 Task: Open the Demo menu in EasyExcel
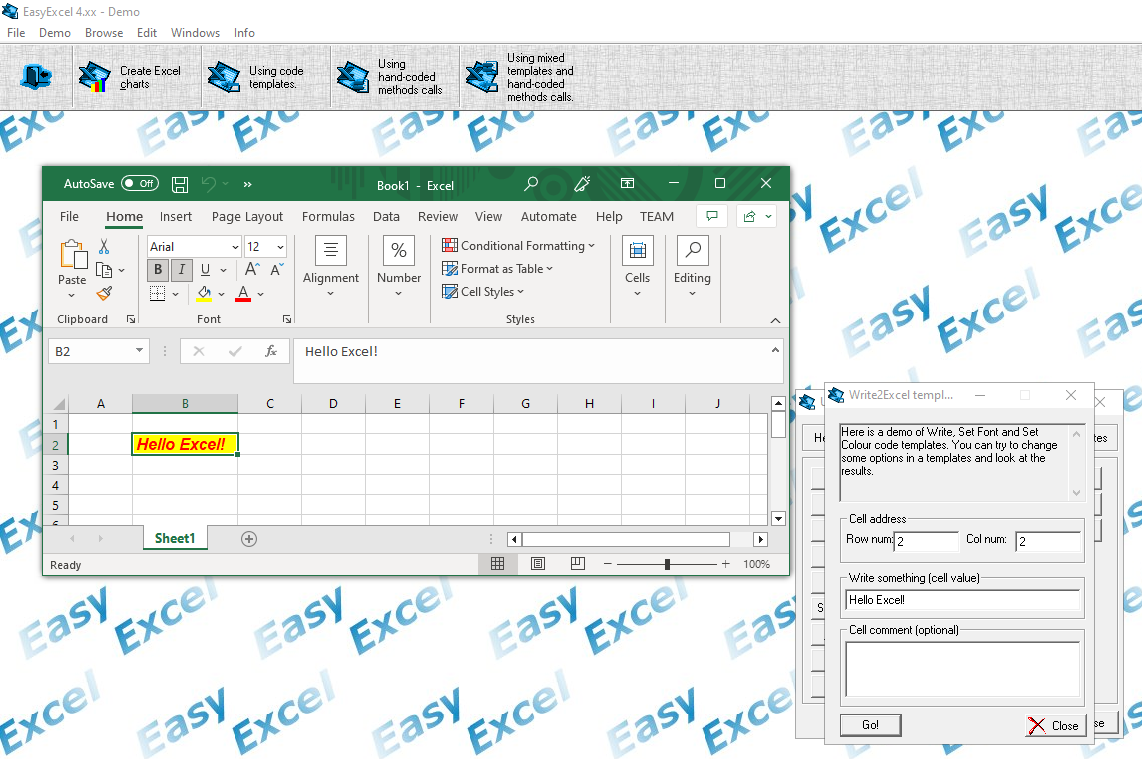coord(55,32)
